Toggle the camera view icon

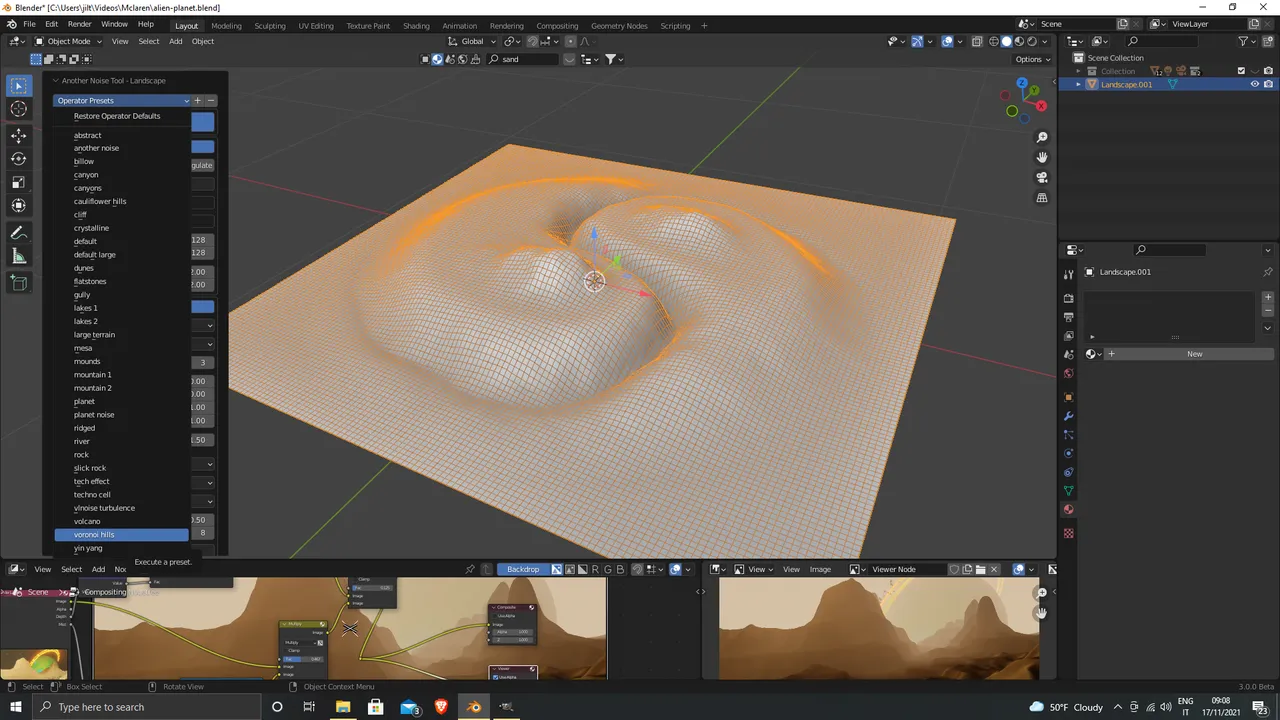(1042, 177)
